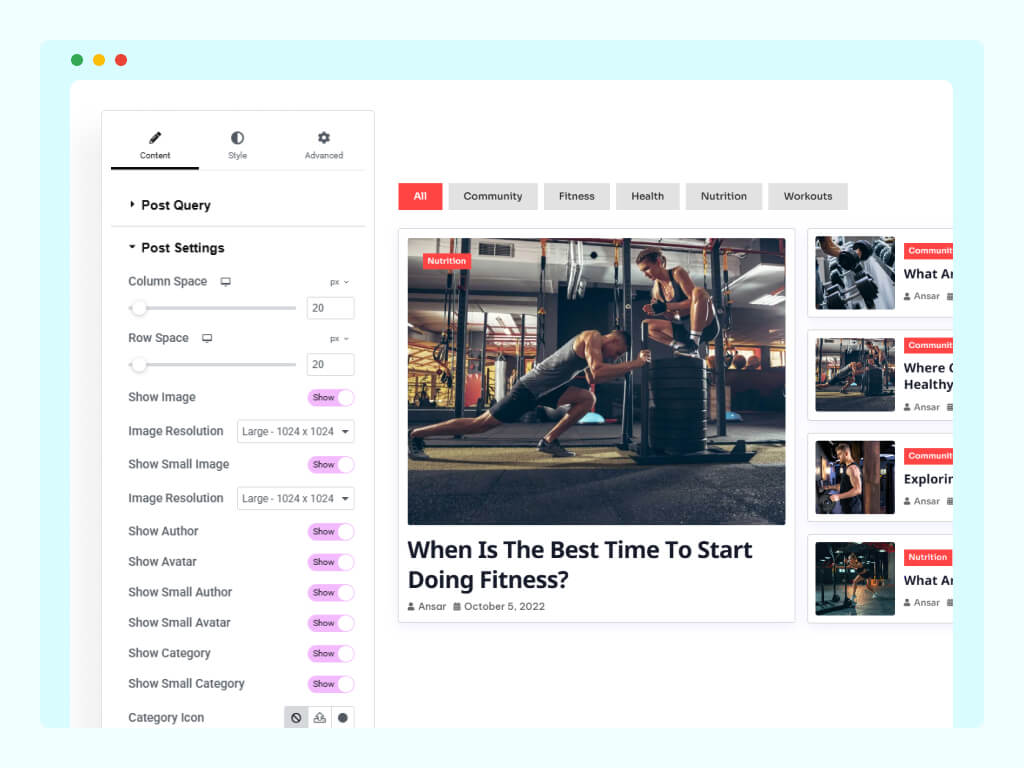Select the Workouts category tab
This screenshot has height=768, width=1024.
tap(807, 196)
